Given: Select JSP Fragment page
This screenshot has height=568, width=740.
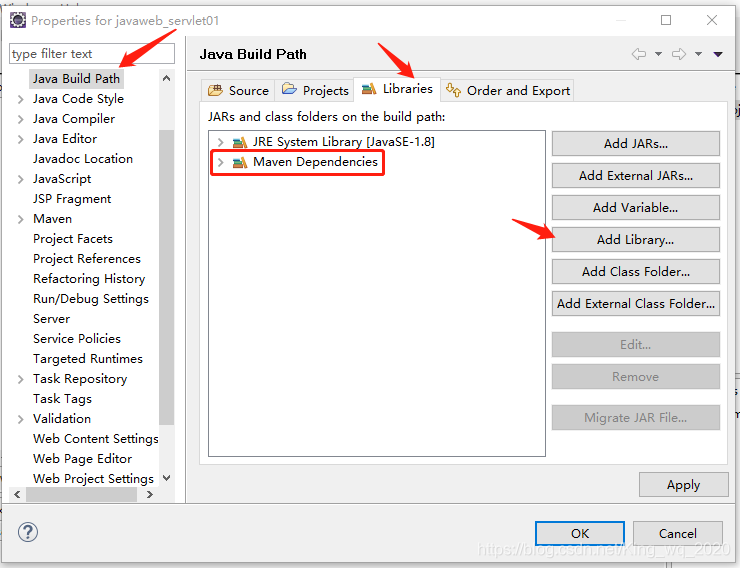Looking at the screenshot, I should pyautogui.click(x=72, y=199).
